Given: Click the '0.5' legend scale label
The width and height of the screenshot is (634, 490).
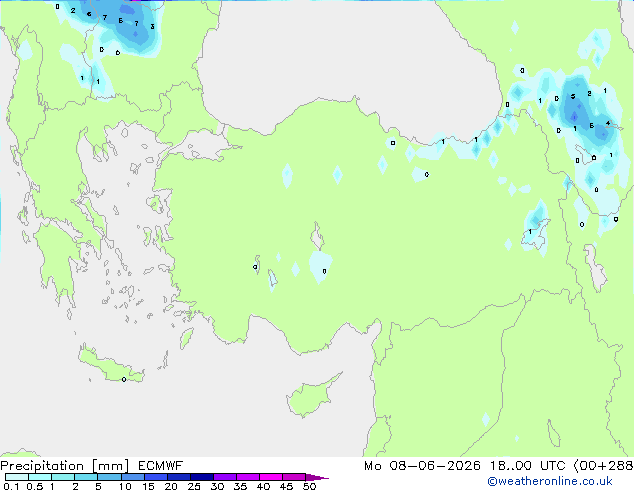Looking at the screenshot, I should tap(35, 486).
